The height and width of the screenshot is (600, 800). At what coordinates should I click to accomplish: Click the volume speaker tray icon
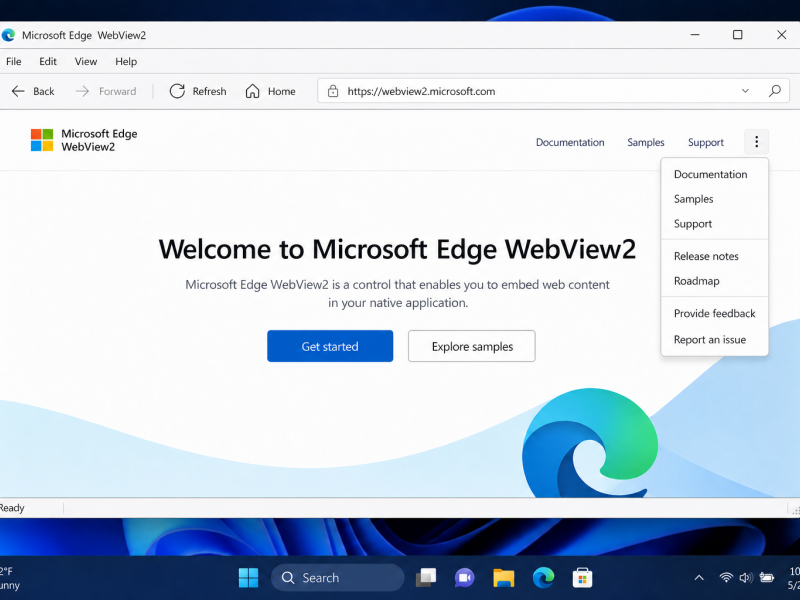tap(746, 578)
